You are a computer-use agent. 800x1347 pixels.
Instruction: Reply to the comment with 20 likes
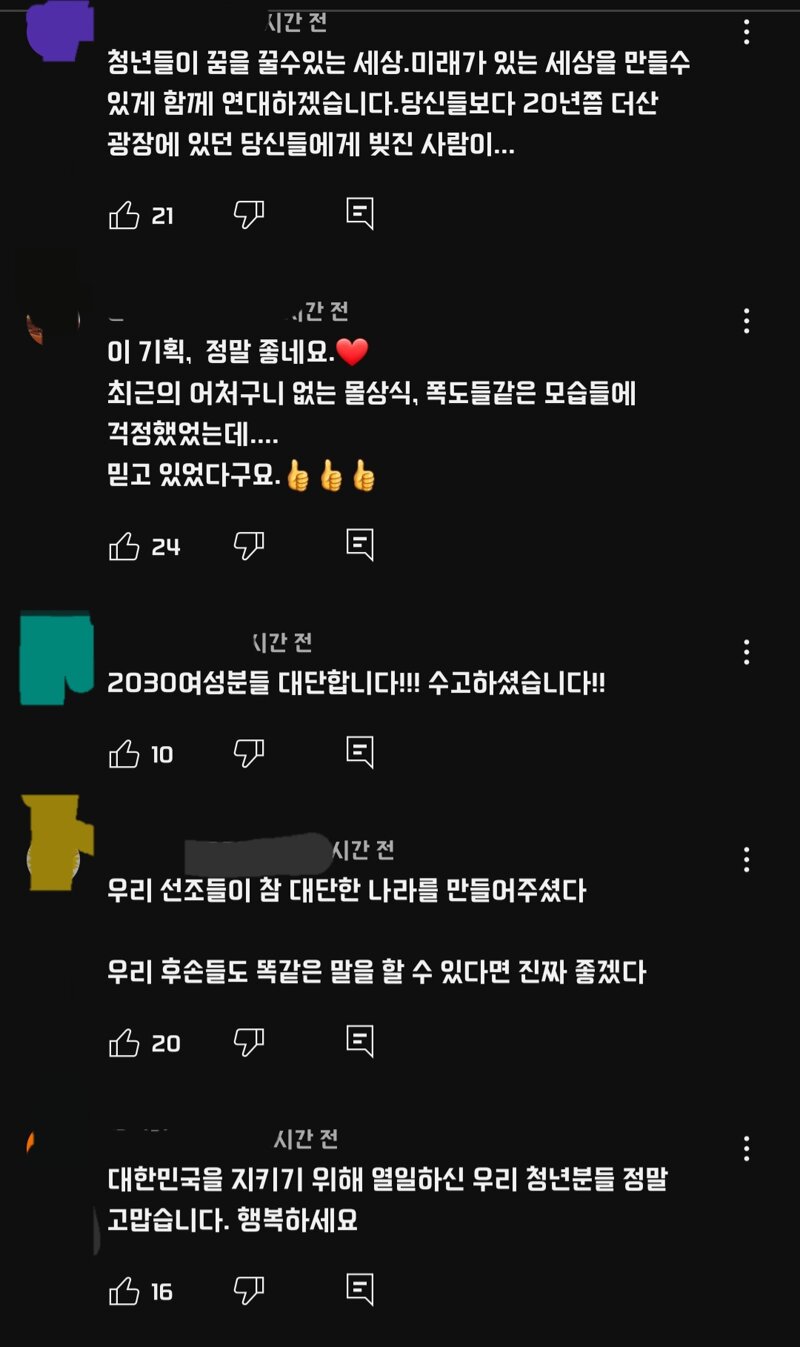click(360, 1041)
